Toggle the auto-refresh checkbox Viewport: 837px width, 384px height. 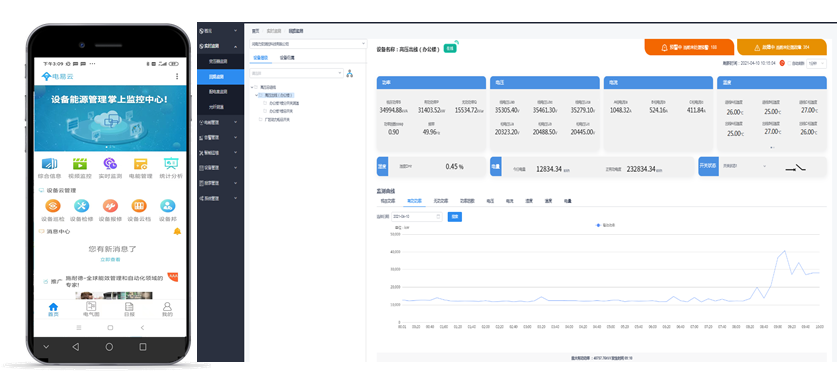coord(789,63)
